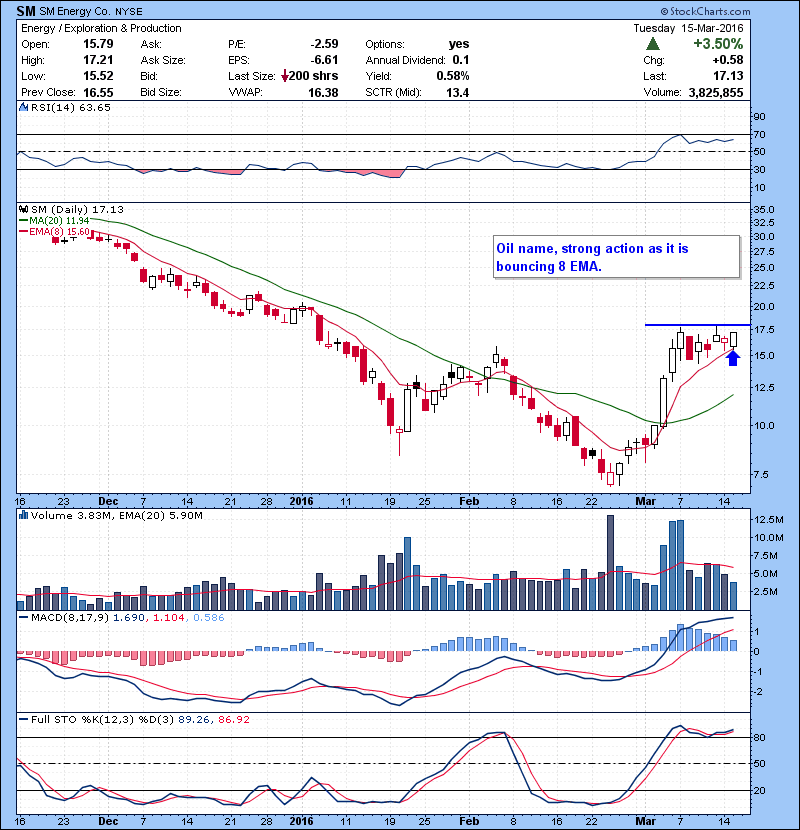Click the -2 label on the MACD axis
This screenshot has height=830, width=800.
[x=757, y=691]
